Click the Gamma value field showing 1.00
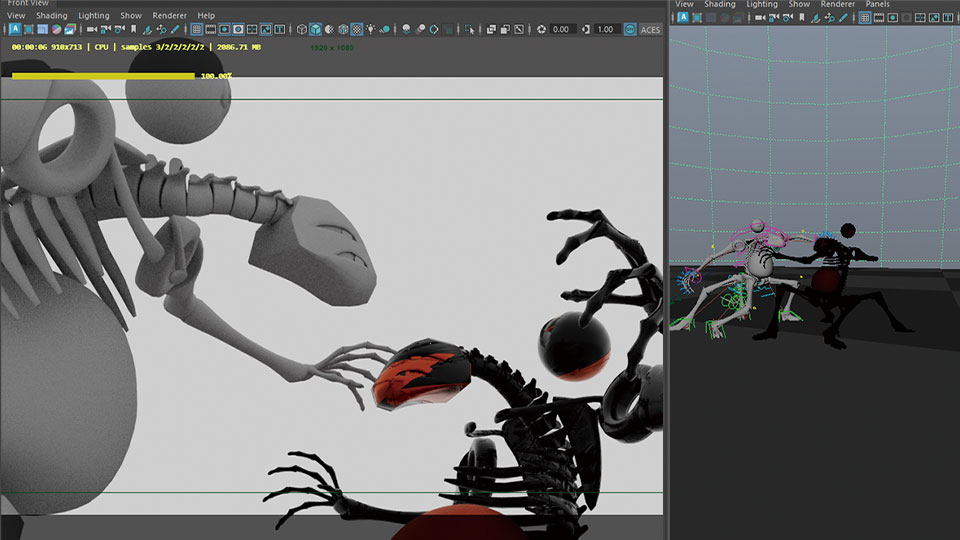 point(606,30)
